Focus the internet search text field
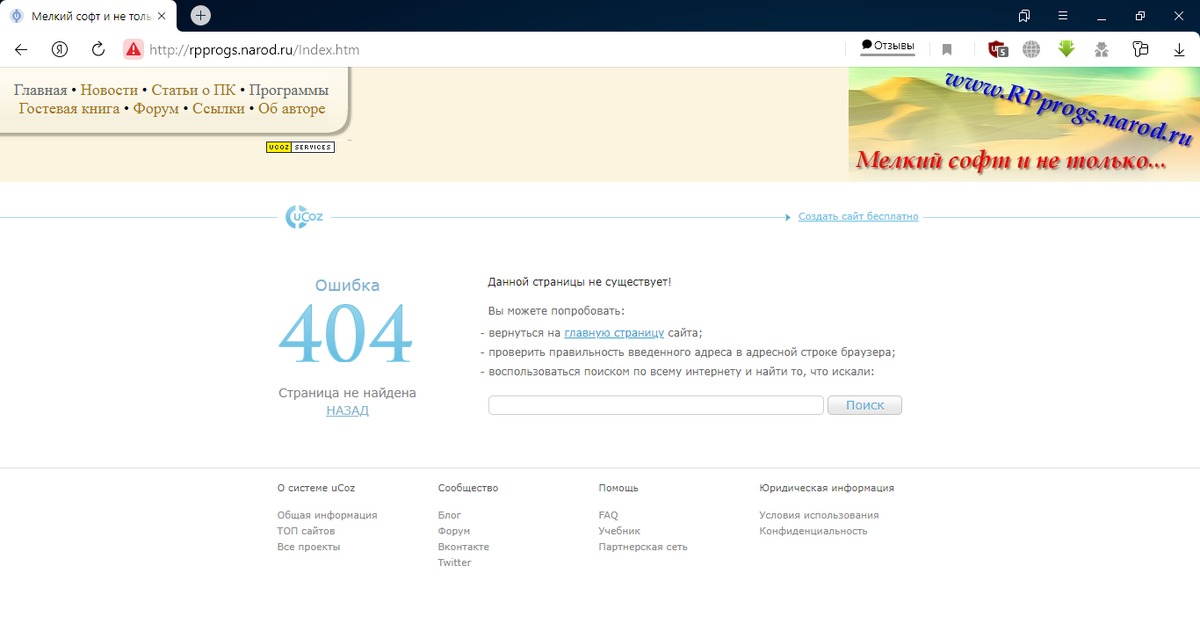This screenshot has height=628, width=1200. (655, 405)
